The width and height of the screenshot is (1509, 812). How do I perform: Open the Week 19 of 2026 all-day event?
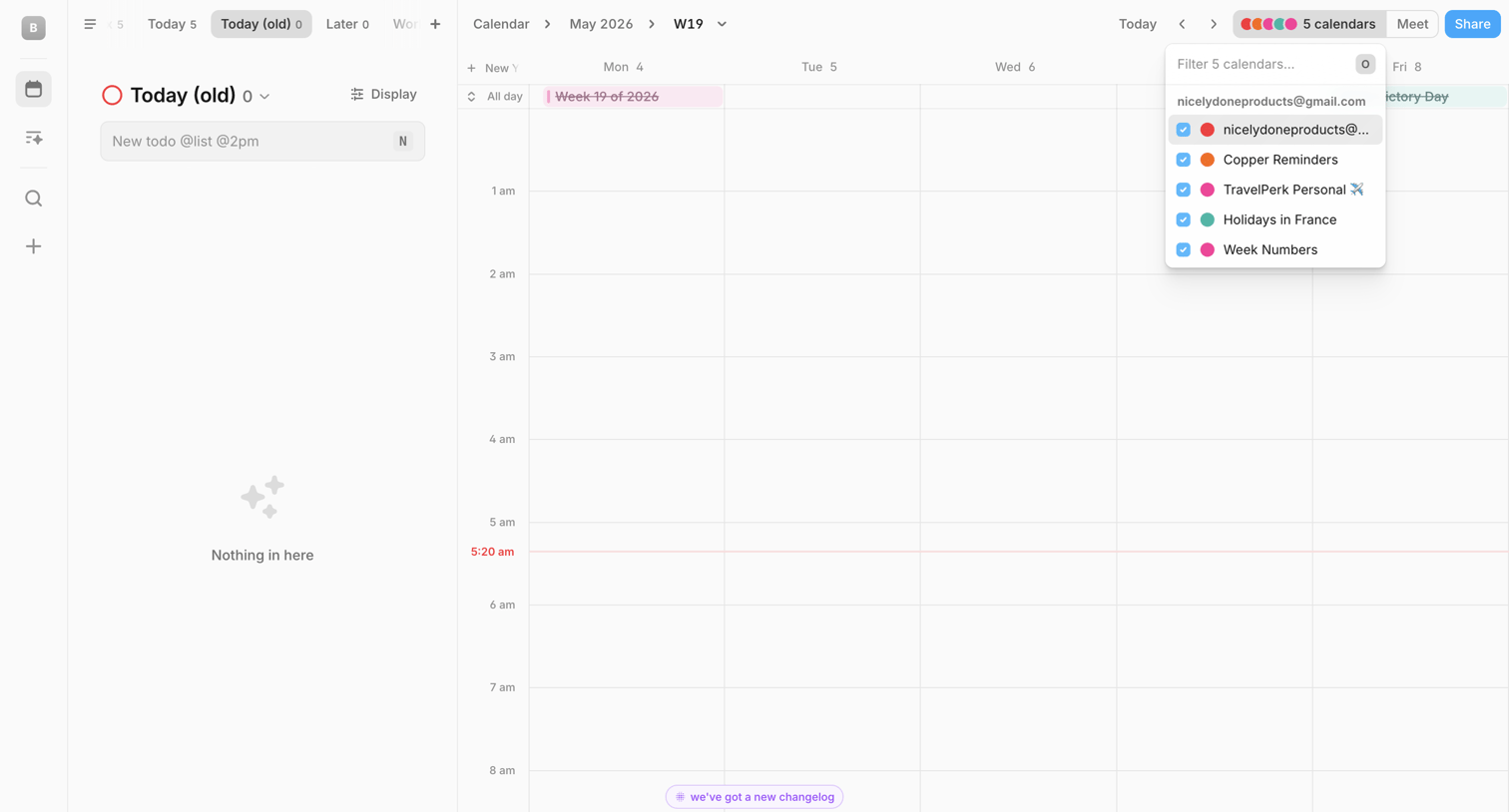click(x=634, y=97)
